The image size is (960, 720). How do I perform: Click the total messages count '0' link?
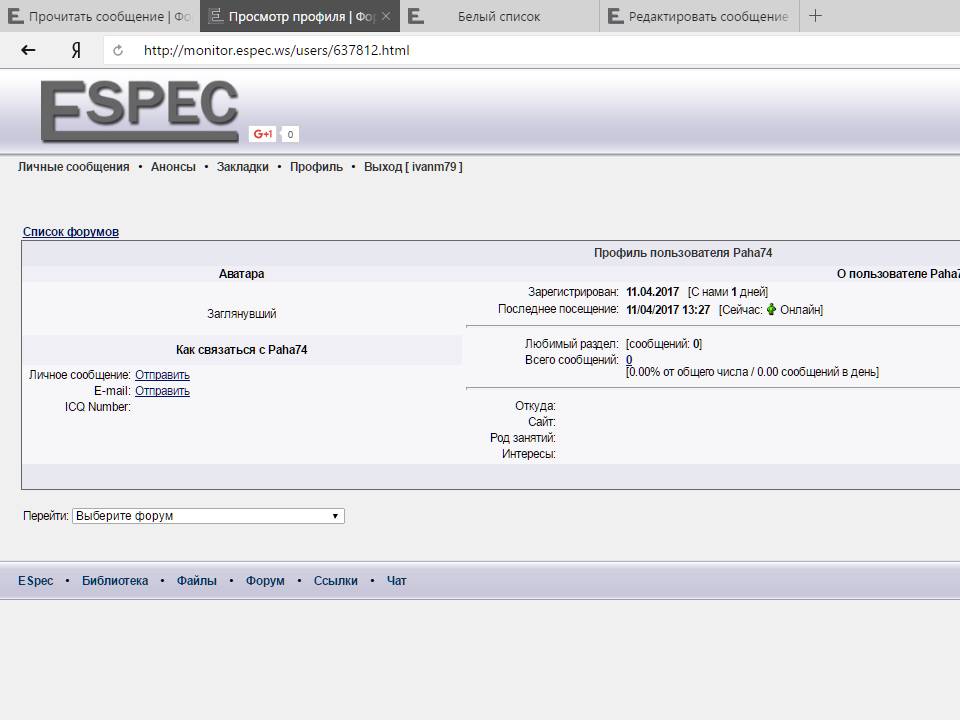point(629,360)
